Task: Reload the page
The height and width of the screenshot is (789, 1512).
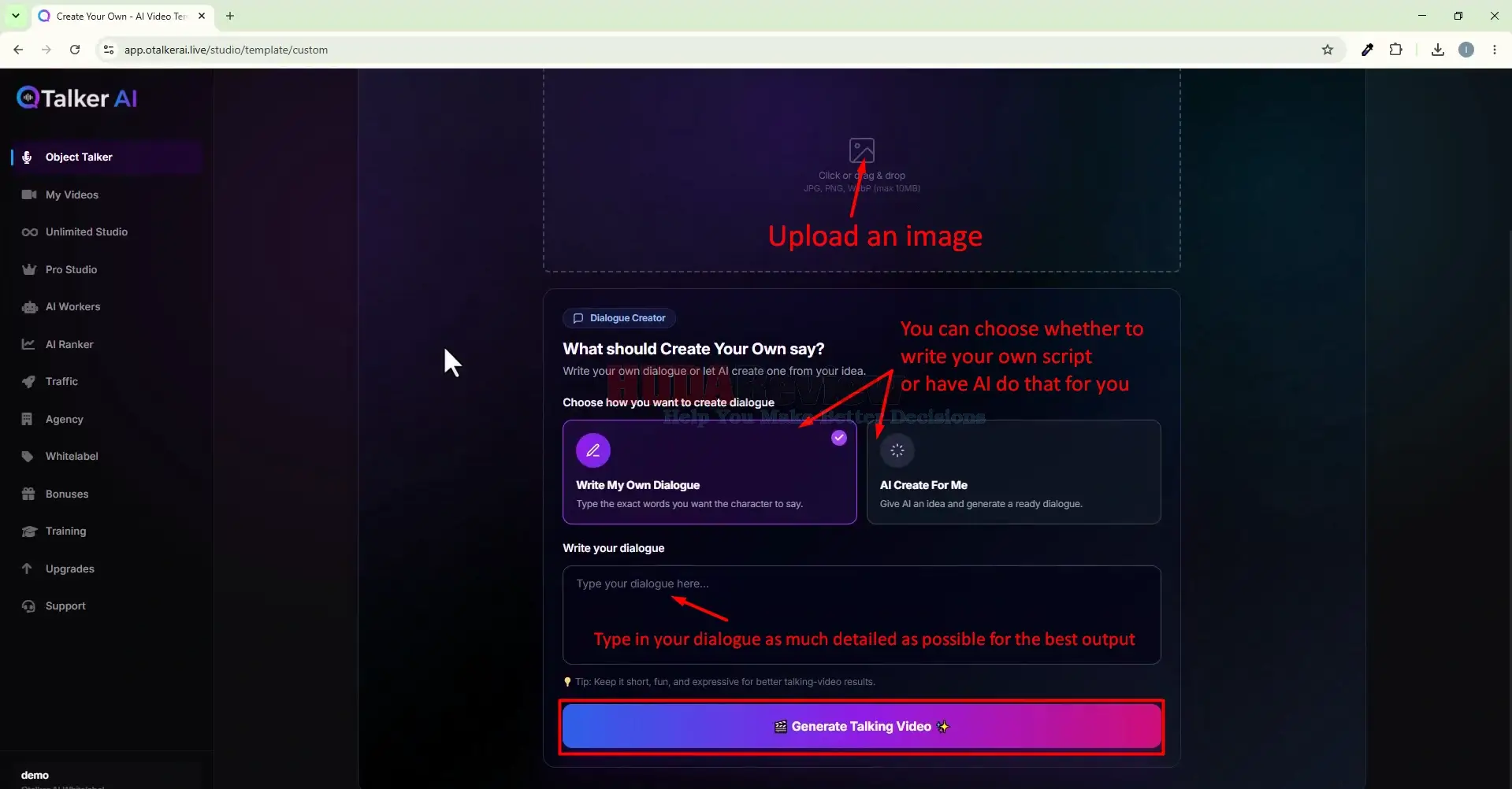Action: [75, 50]
